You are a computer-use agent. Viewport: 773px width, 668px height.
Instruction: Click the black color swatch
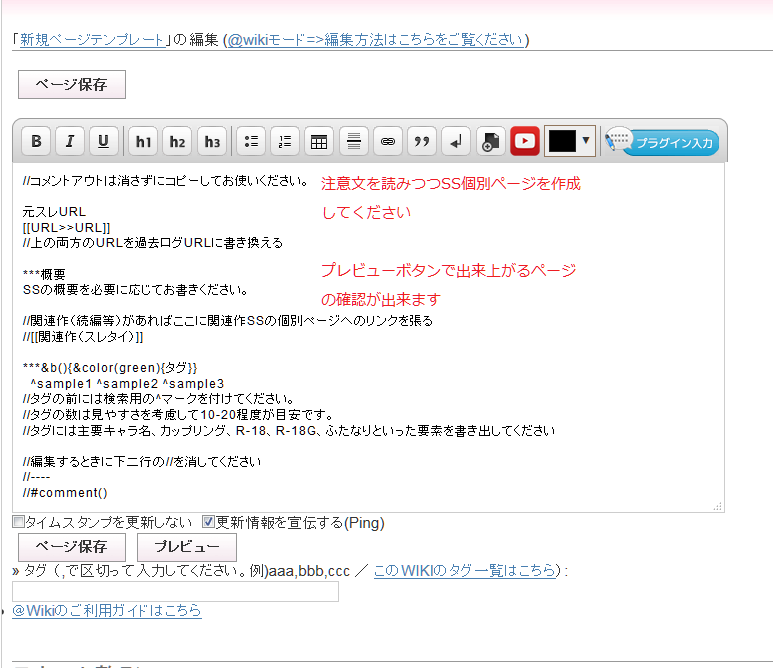coord(562,141)
